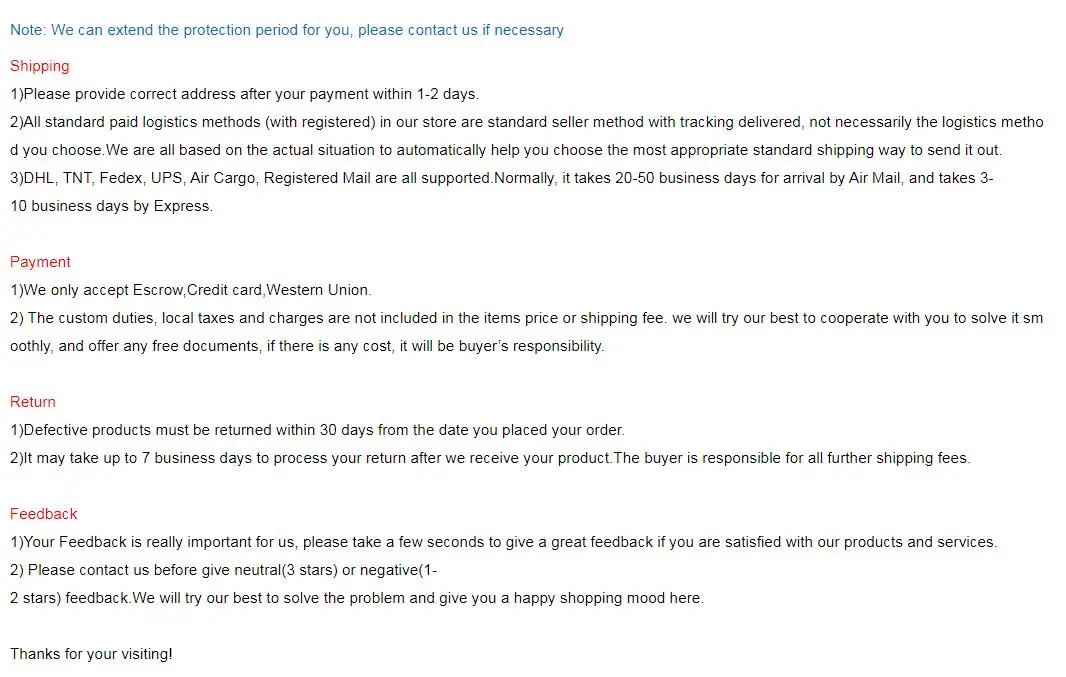Image resolution: width=1066 pixels, height=677 pixels.
Task: Click the line starting '2 stars) feedback'
Action: click(x=357, y=598)
